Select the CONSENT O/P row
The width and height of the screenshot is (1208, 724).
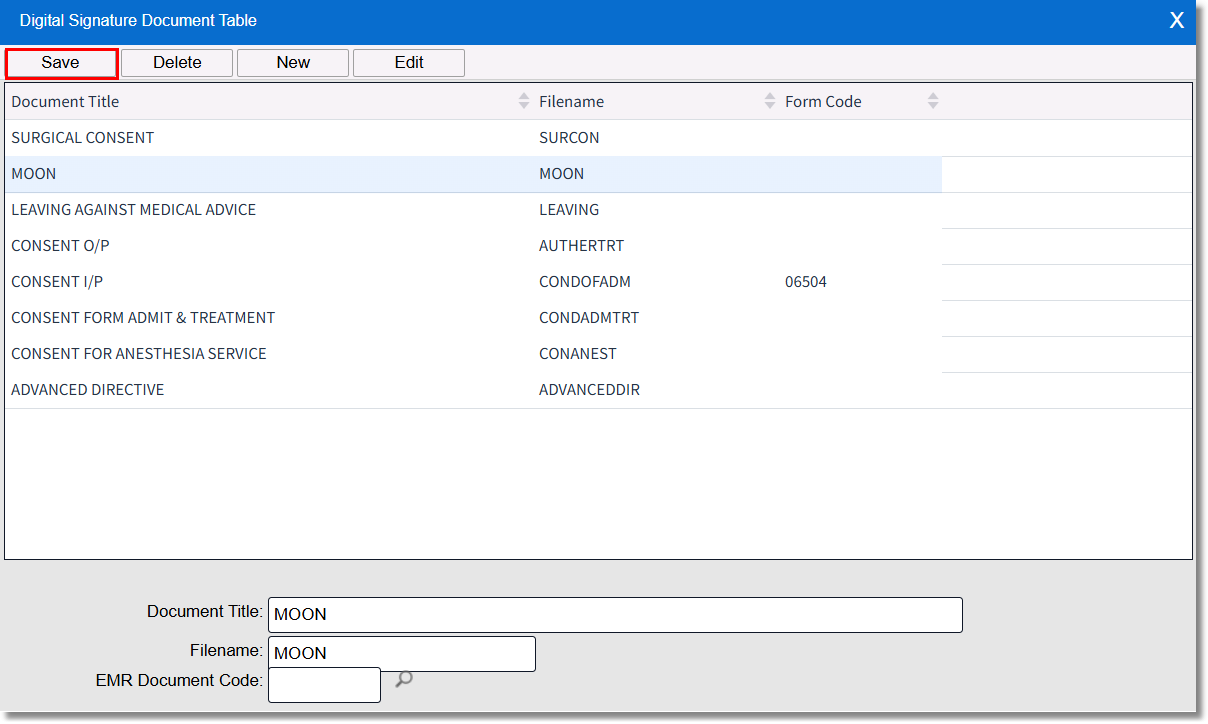[x=61, y=246]
